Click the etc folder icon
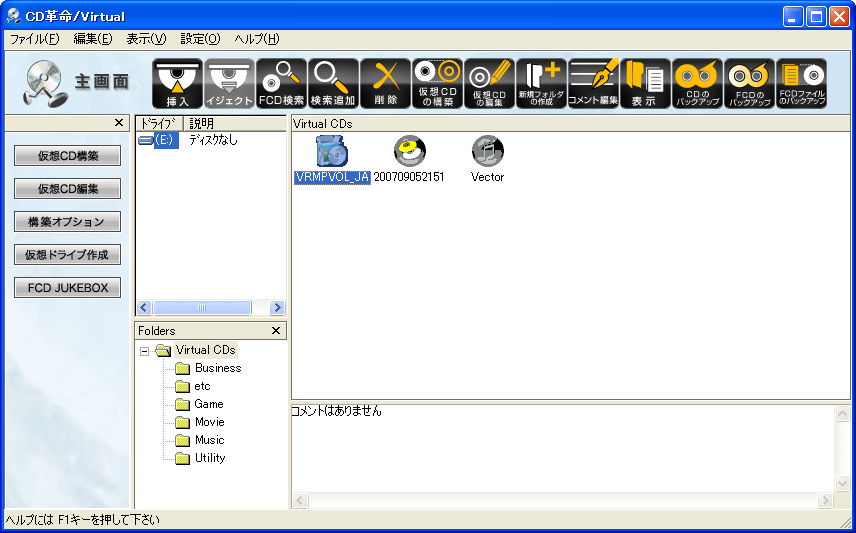 pyautogui.click(x=182, y=387)
